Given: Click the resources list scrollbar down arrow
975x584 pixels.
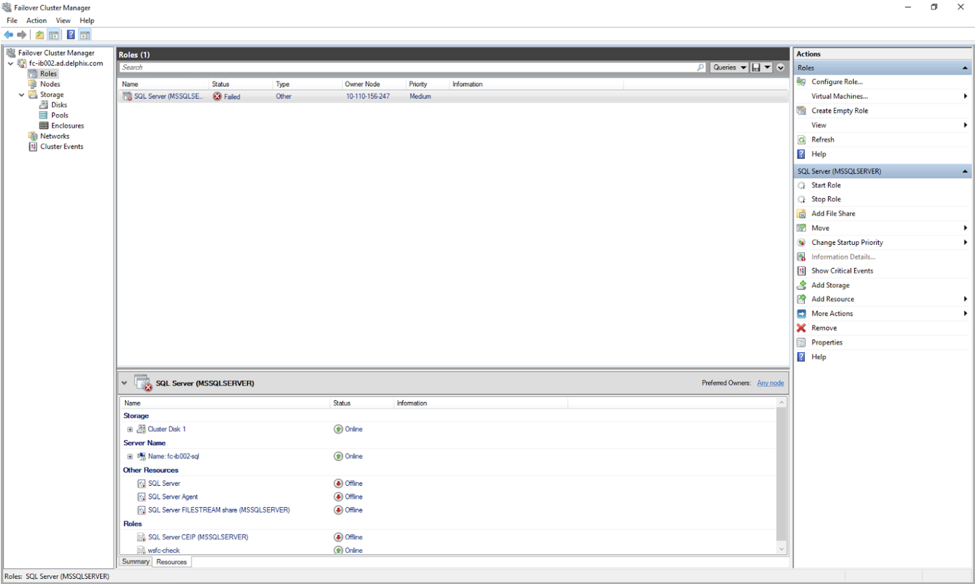Looking at the screenshot, I should (x=782, y=549).
